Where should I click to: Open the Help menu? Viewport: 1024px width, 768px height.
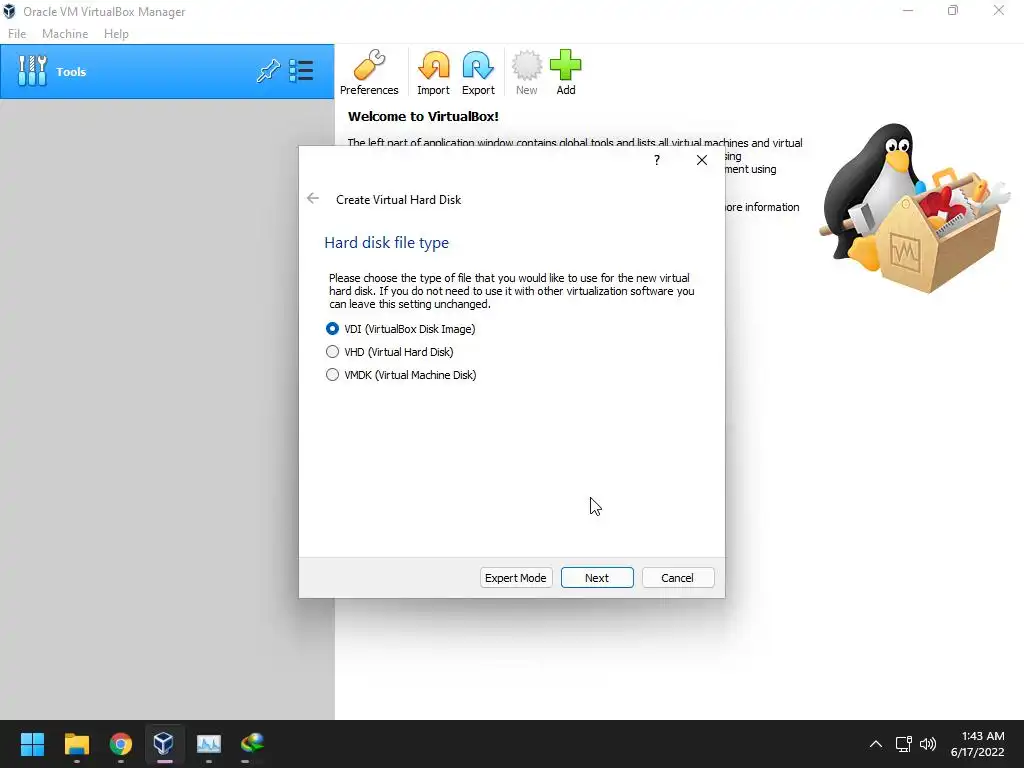[116, 34]
